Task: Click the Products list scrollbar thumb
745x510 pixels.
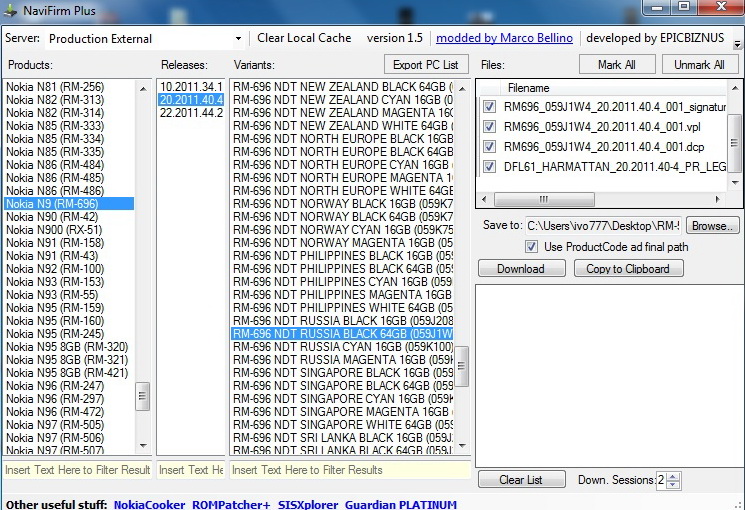Action: (x=143, y=396)
